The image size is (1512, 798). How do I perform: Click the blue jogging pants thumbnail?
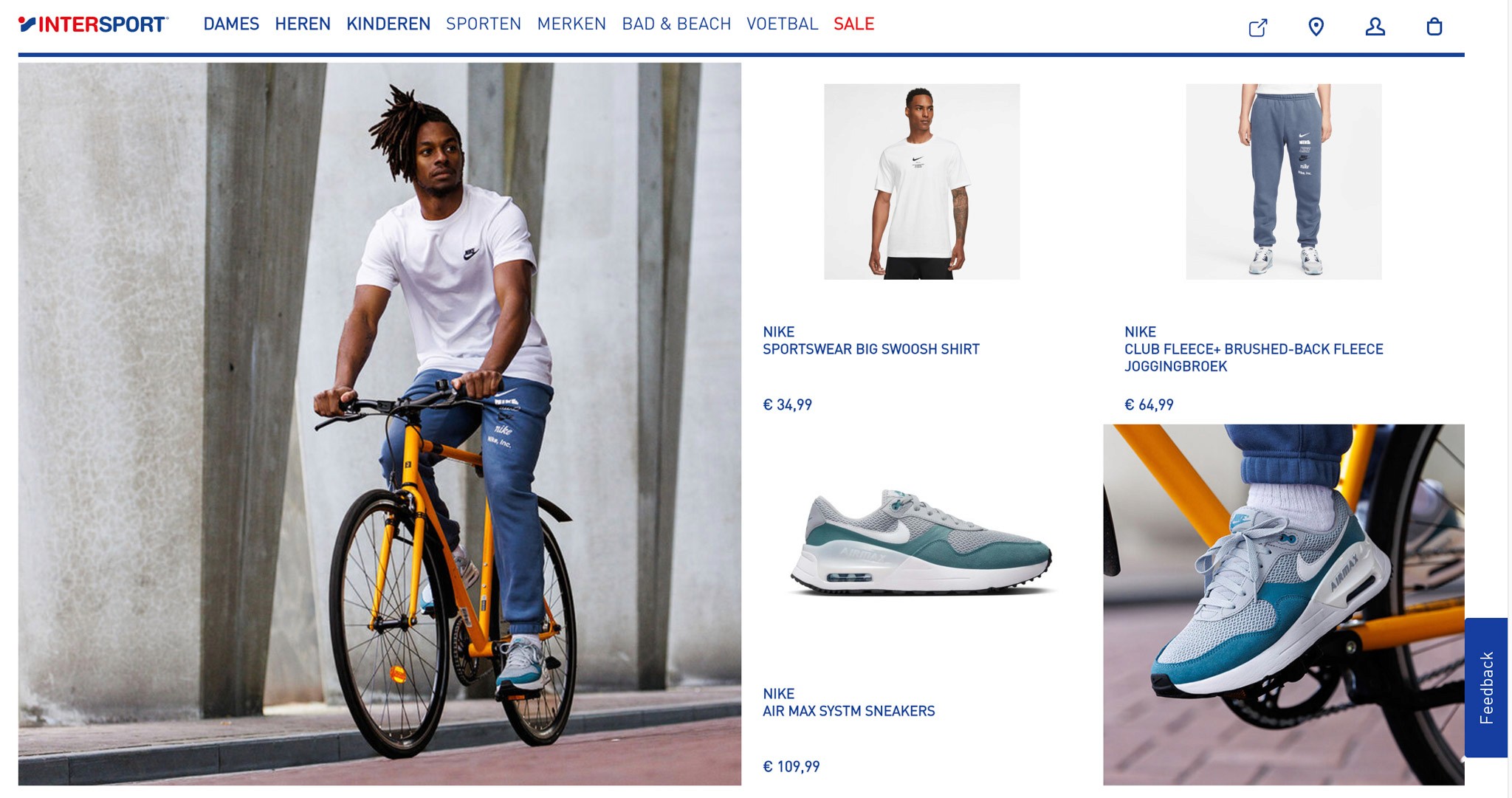tap(1284, 182)
